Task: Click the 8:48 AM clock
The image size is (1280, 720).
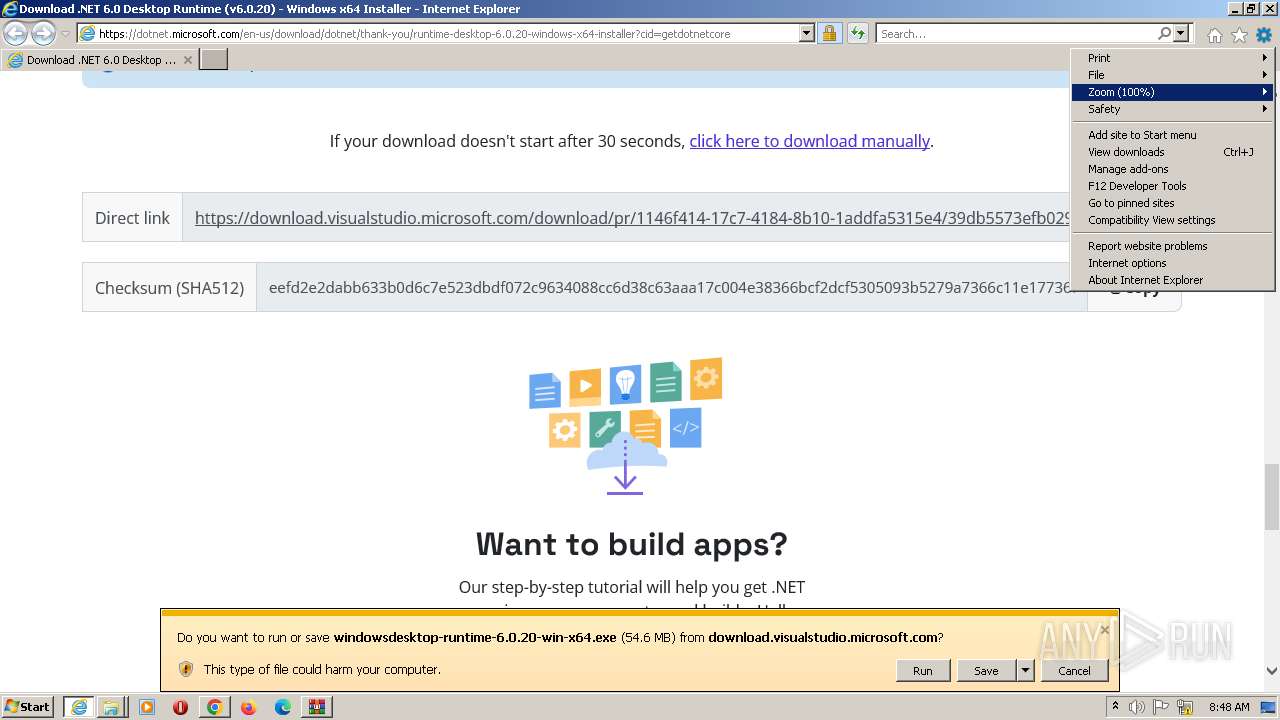Action: [x=1229, y=707]
